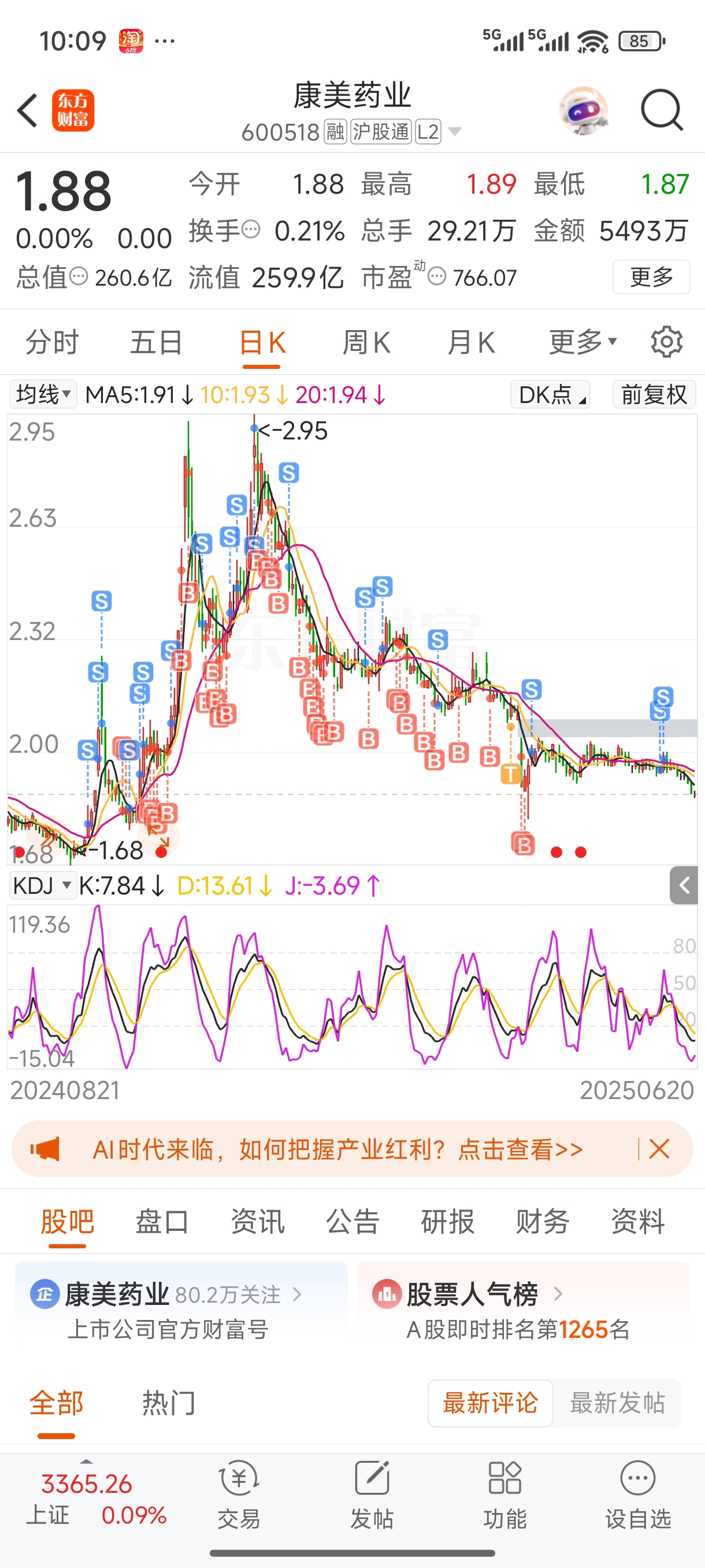Tap info icon beside 市盈
This screenshot has height=1568, width=705.
(x=437, y=277)
